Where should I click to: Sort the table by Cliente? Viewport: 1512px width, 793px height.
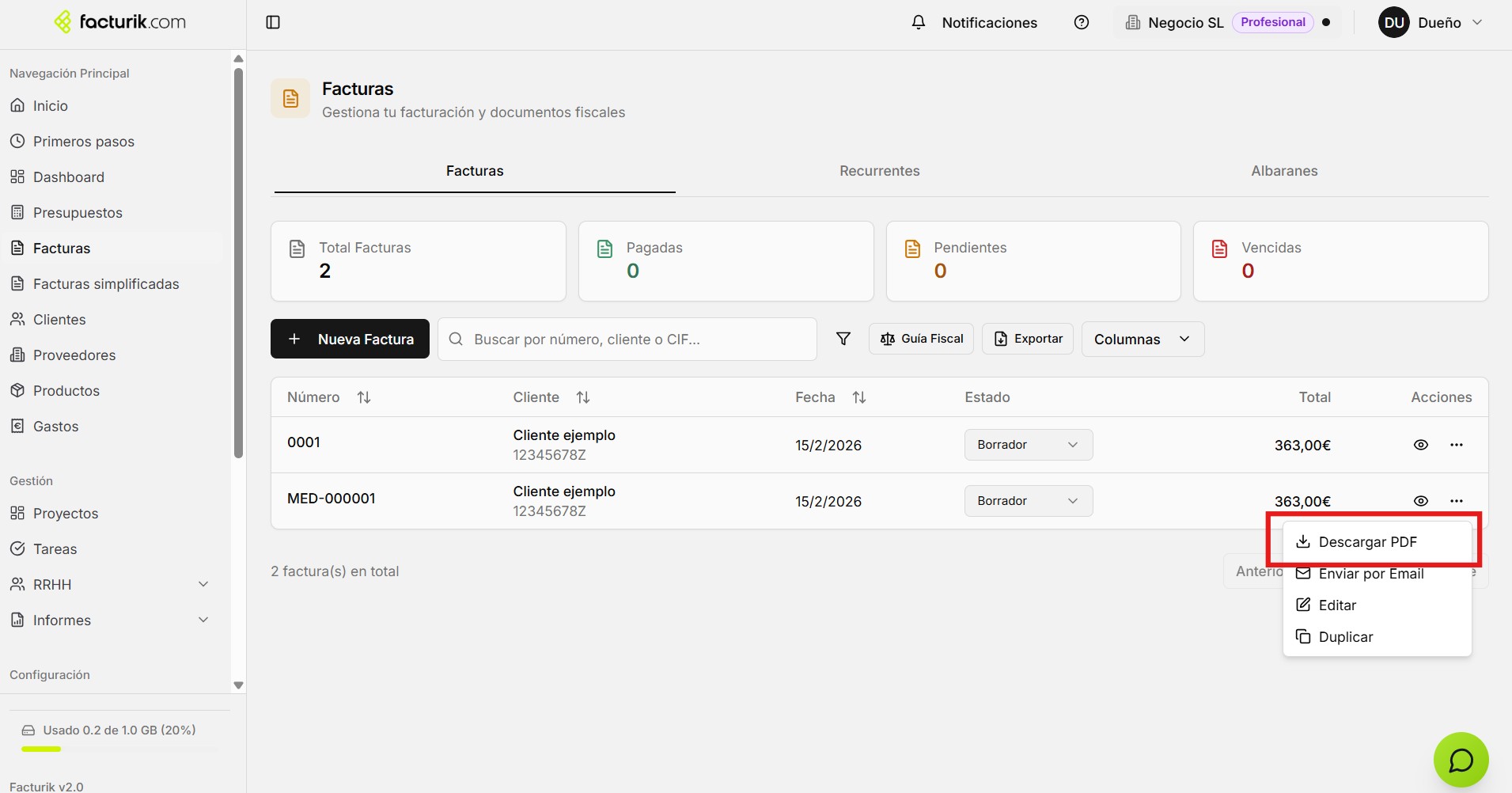583,397
